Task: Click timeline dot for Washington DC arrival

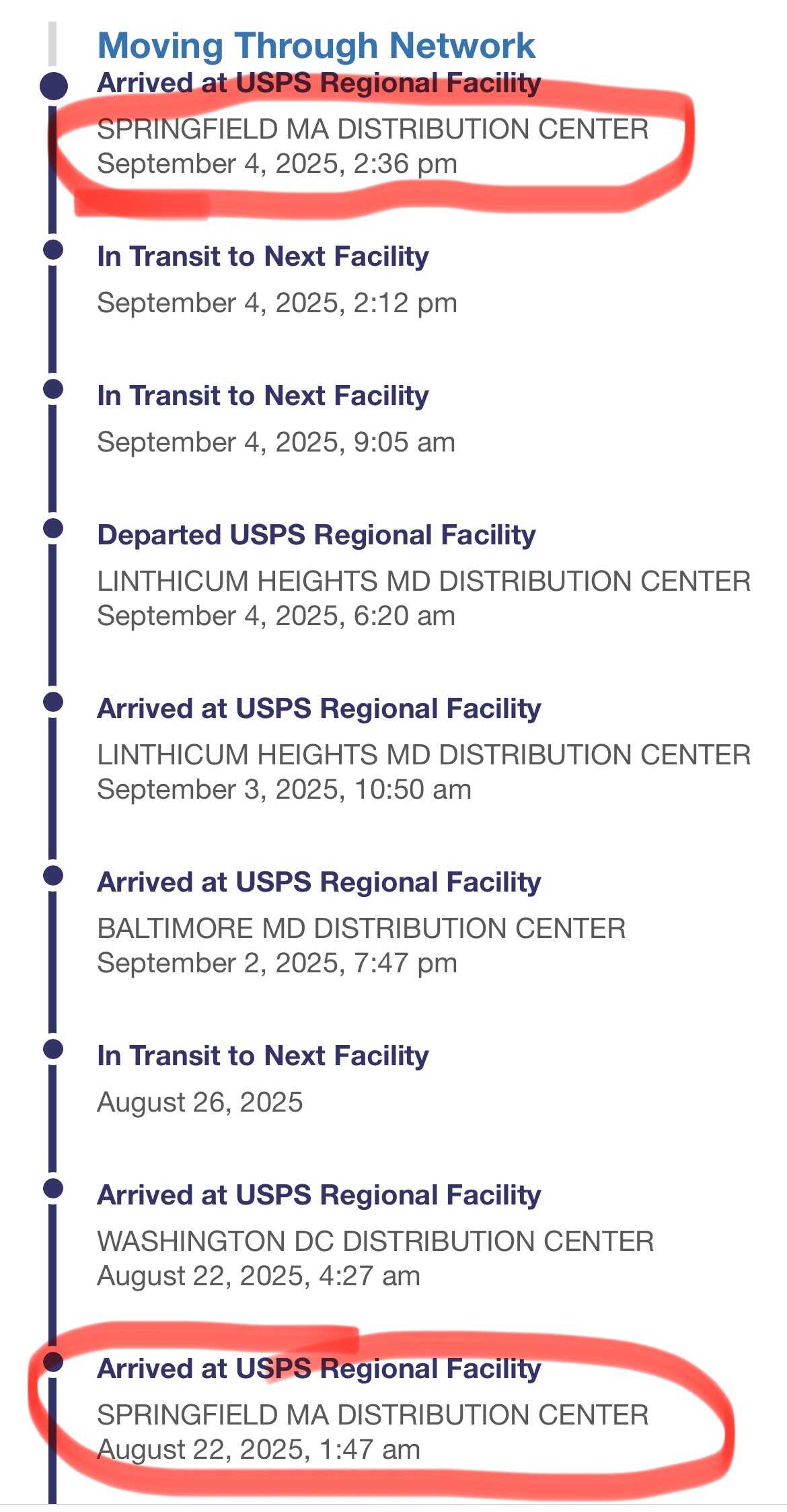Action: click(x=53, y=1188)
